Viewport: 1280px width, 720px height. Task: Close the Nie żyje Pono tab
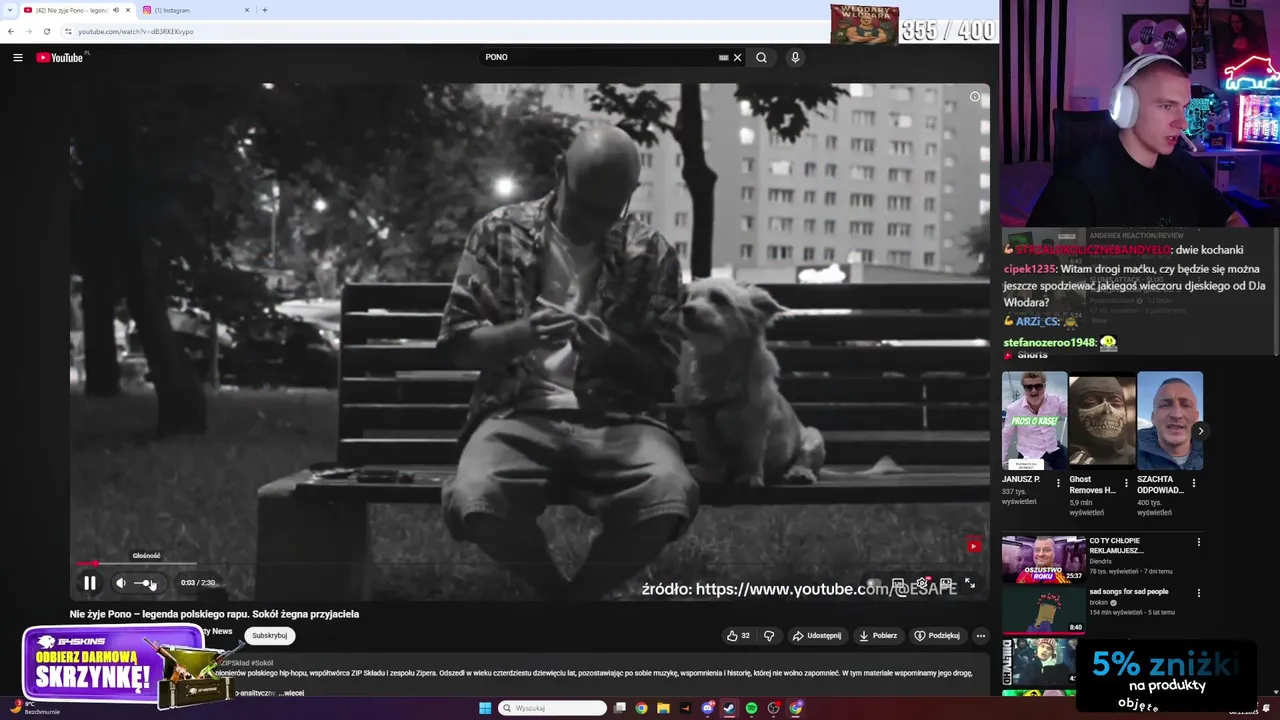(x=128, y=10)
